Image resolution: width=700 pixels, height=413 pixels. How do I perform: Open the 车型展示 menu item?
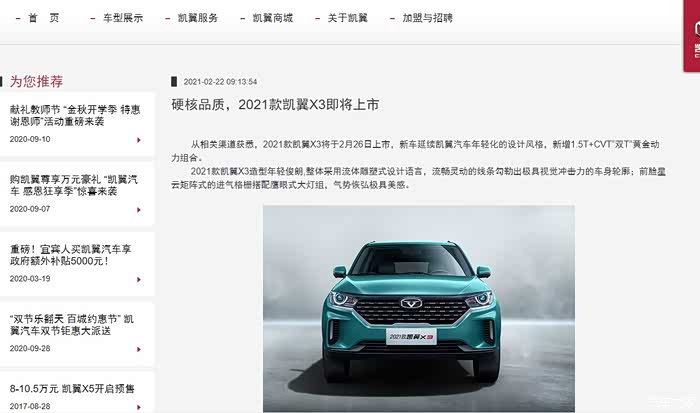click(123, 18)
